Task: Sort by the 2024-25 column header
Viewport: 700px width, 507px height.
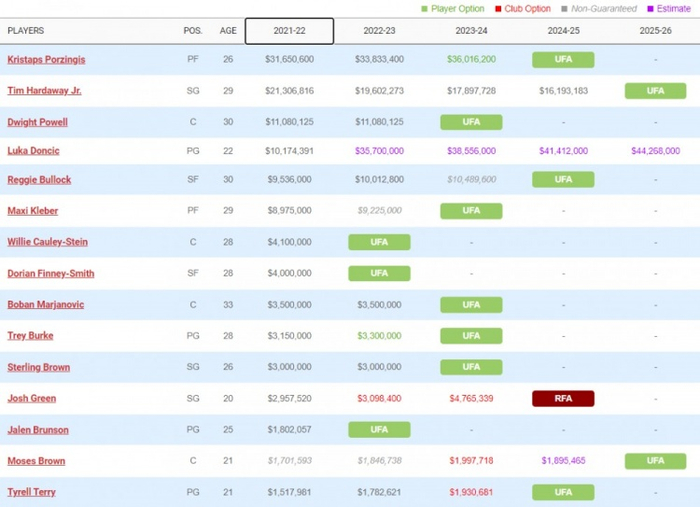Action: pyautogui.click(x=563, y=31)
